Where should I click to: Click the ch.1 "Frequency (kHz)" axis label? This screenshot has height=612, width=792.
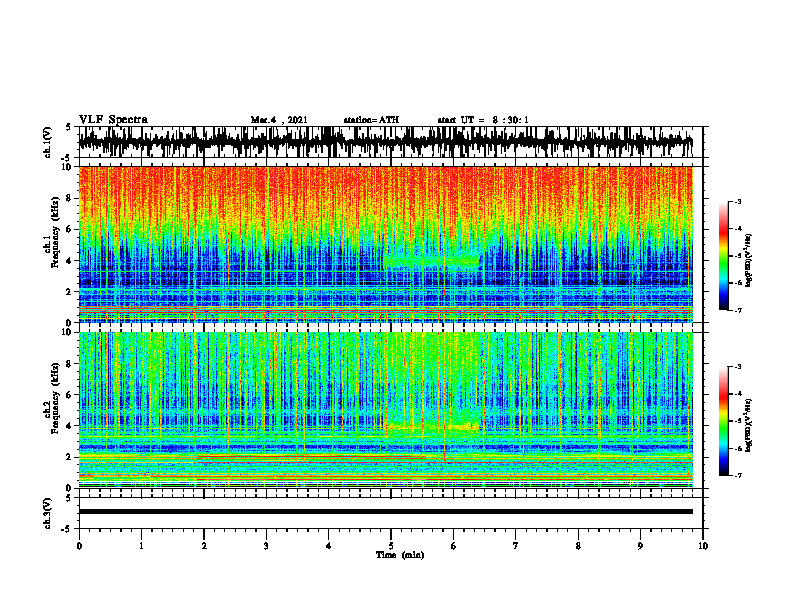click(x=55, y=232)
